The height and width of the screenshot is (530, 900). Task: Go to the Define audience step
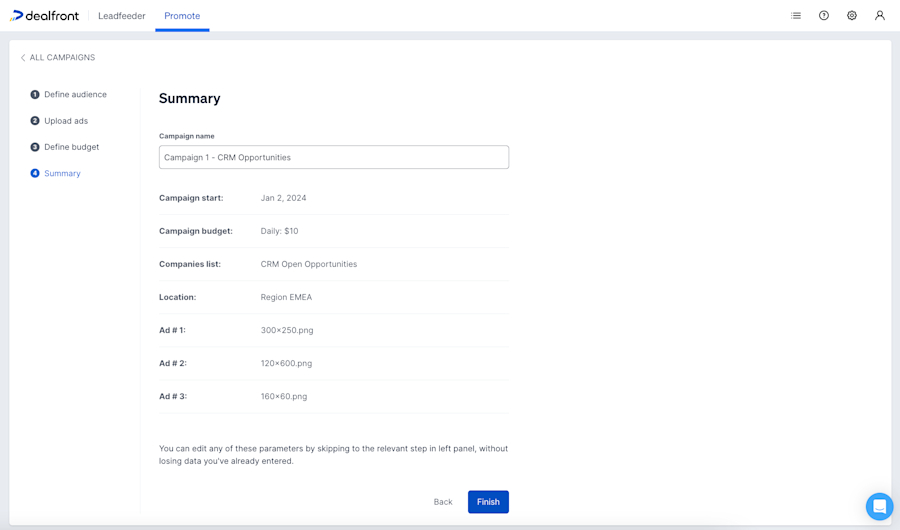[68, 94]
